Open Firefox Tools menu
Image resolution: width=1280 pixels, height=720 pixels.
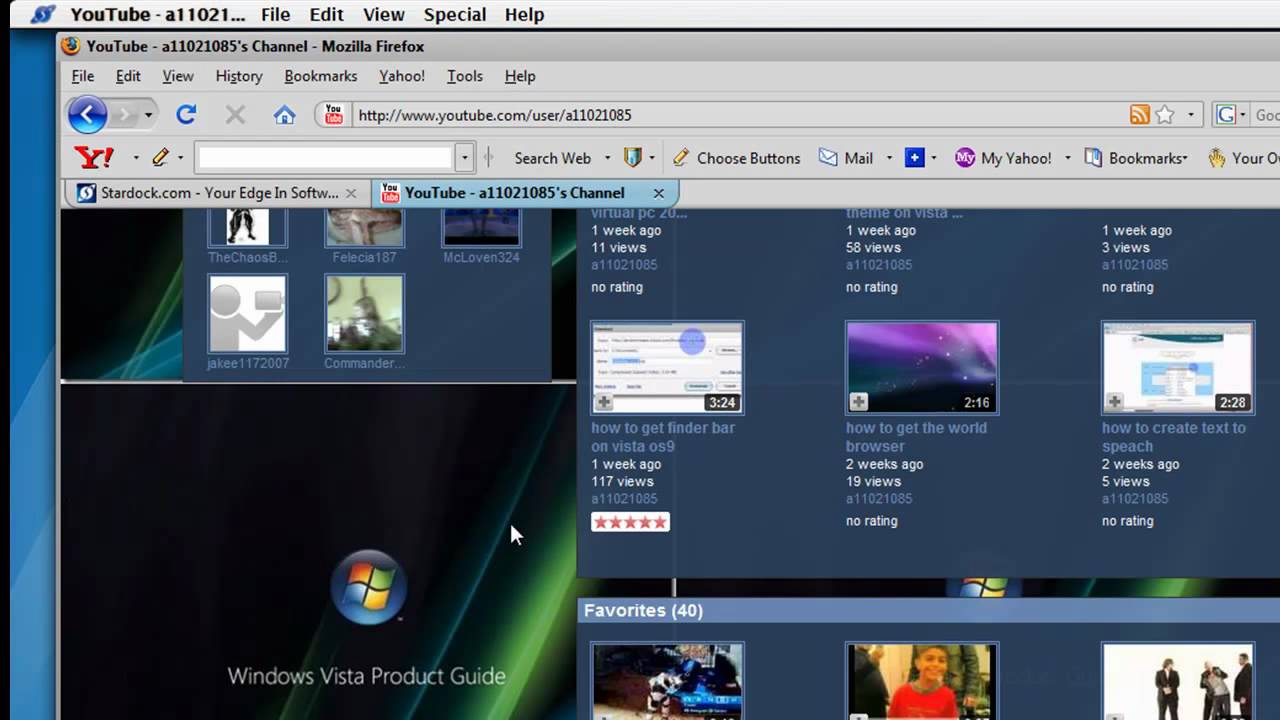(x=464, y=76)
